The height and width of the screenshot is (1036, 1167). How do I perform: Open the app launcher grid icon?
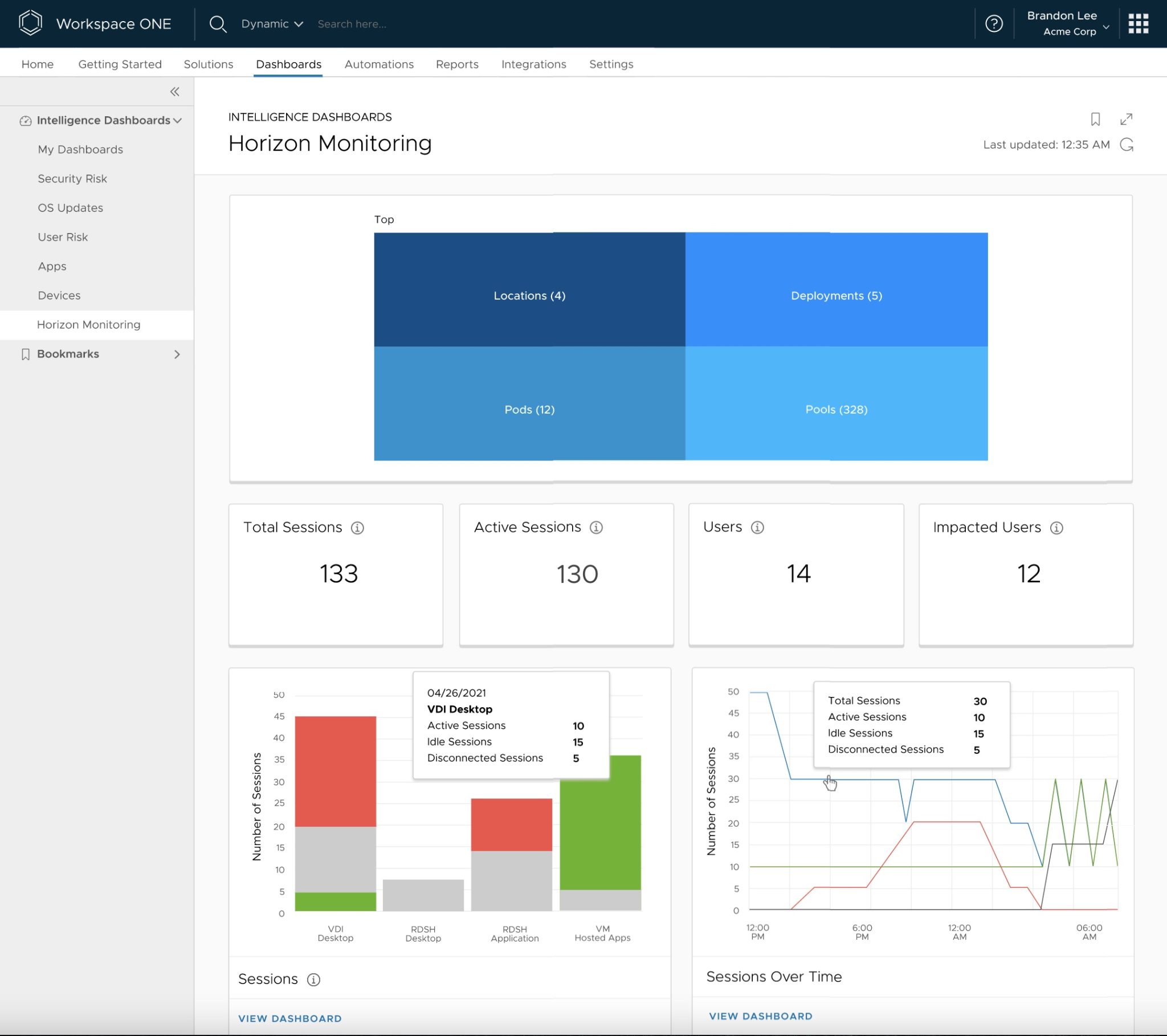point(1139,23)
